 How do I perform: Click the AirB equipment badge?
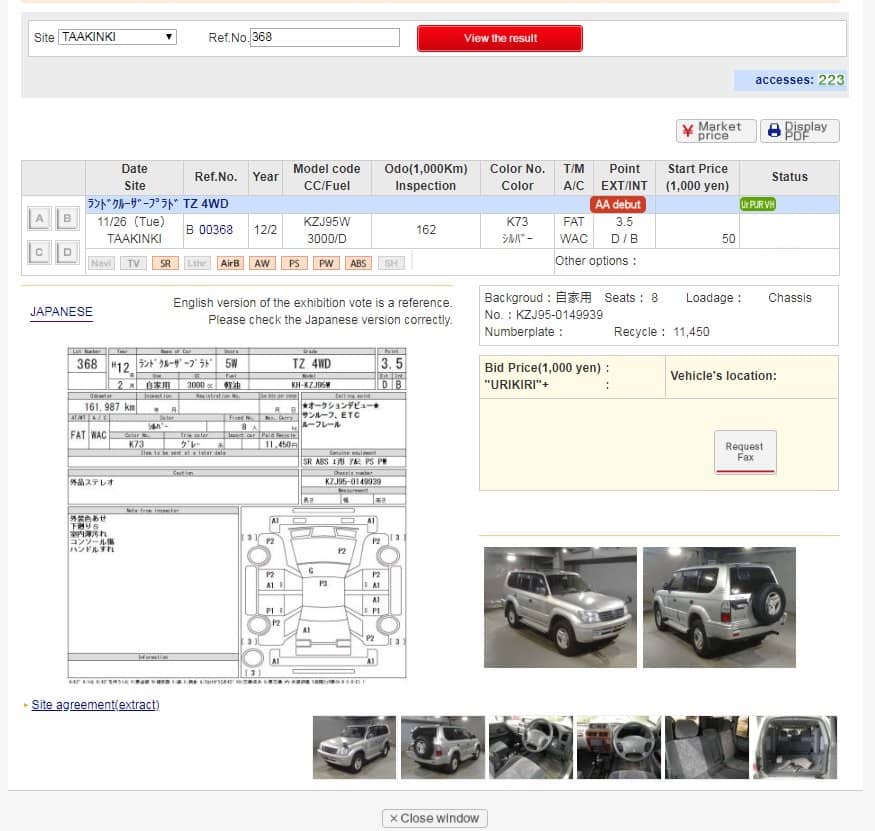(x=230, y=263)
